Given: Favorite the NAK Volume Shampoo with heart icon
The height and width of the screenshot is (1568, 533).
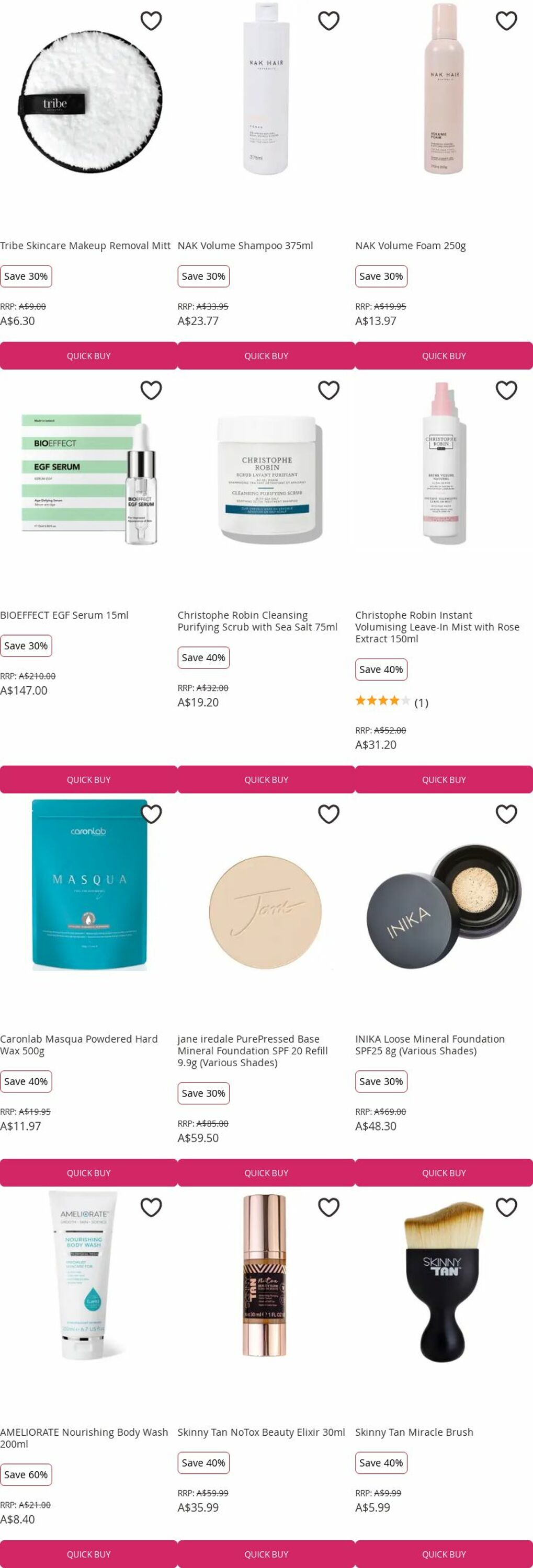Looking at the screenshot, I should pos(329,21).
